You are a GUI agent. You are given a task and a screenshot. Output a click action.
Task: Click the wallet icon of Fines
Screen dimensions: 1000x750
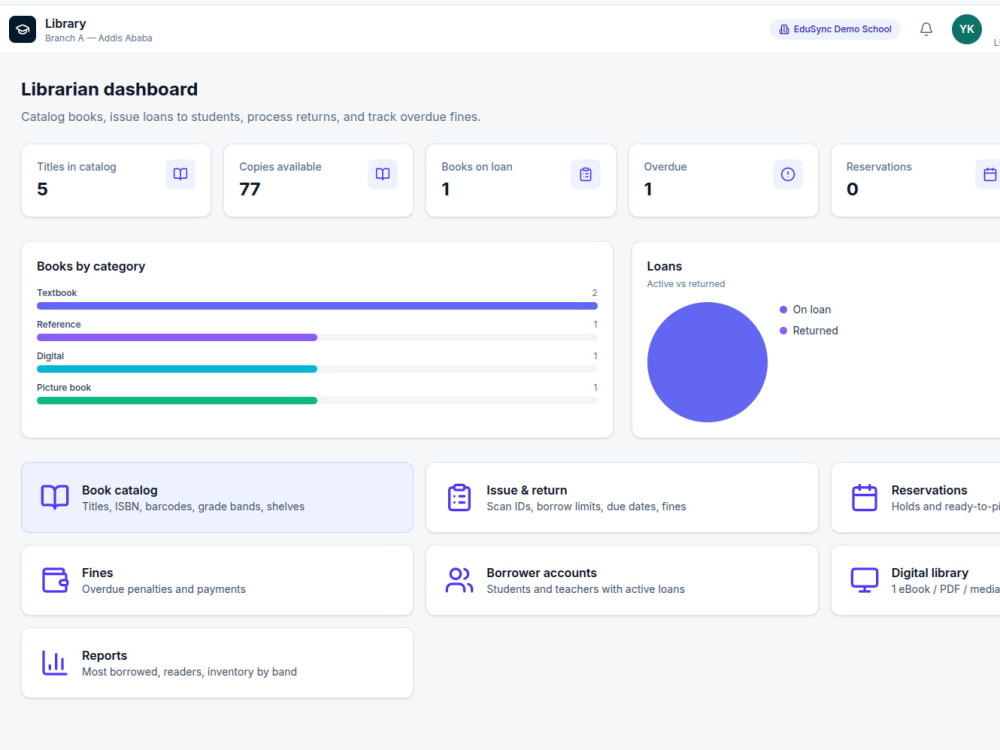[55, 580]
